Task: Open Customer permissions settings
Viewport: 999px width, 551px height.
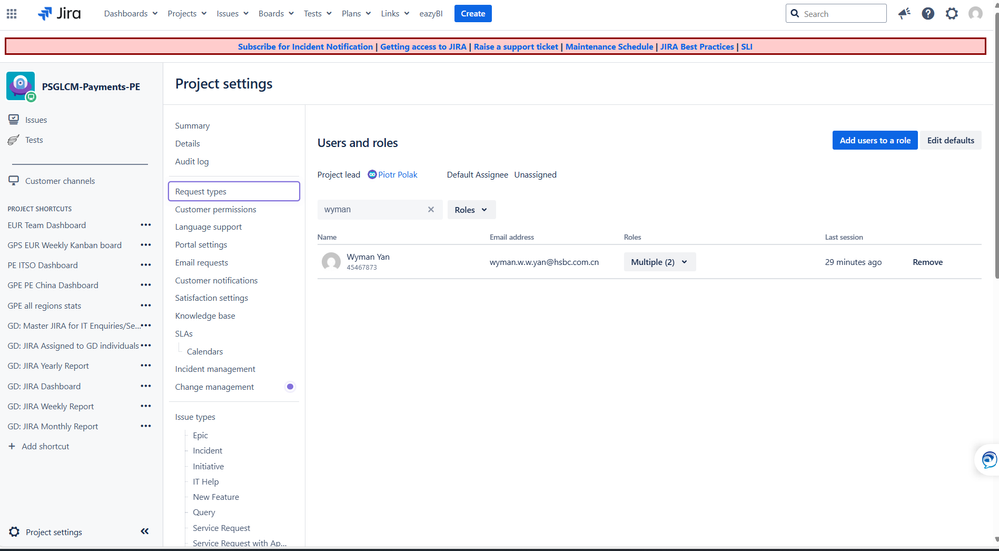Action: [215, 209]
